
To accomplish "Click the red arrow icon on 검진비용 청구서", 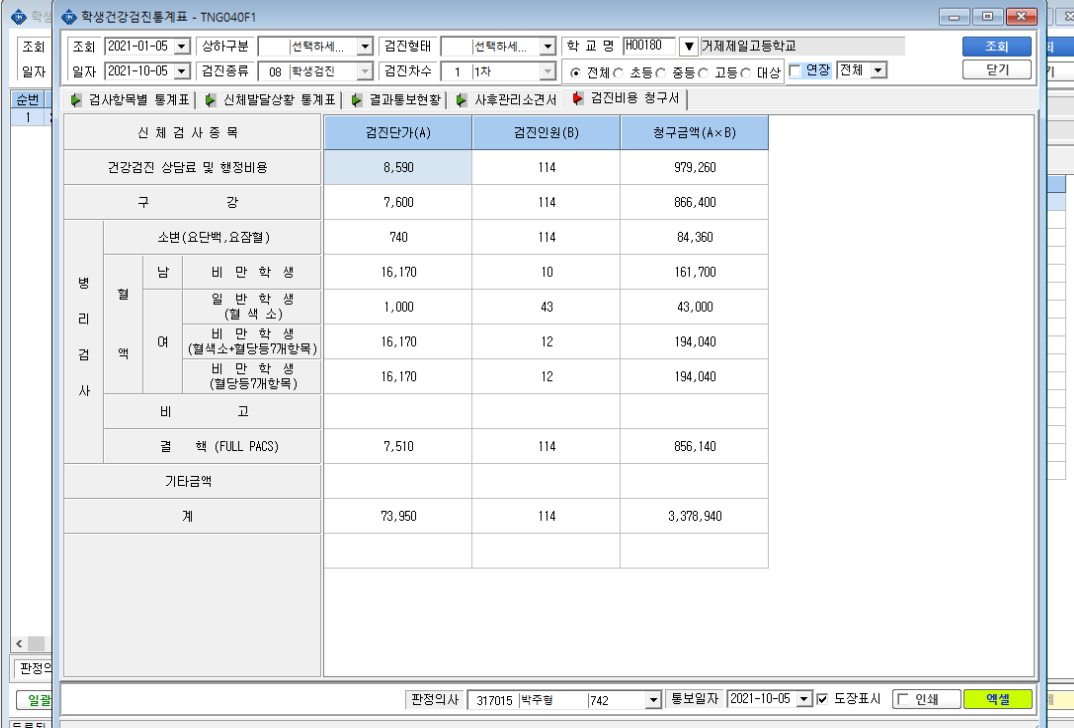I will pos(577,99).
